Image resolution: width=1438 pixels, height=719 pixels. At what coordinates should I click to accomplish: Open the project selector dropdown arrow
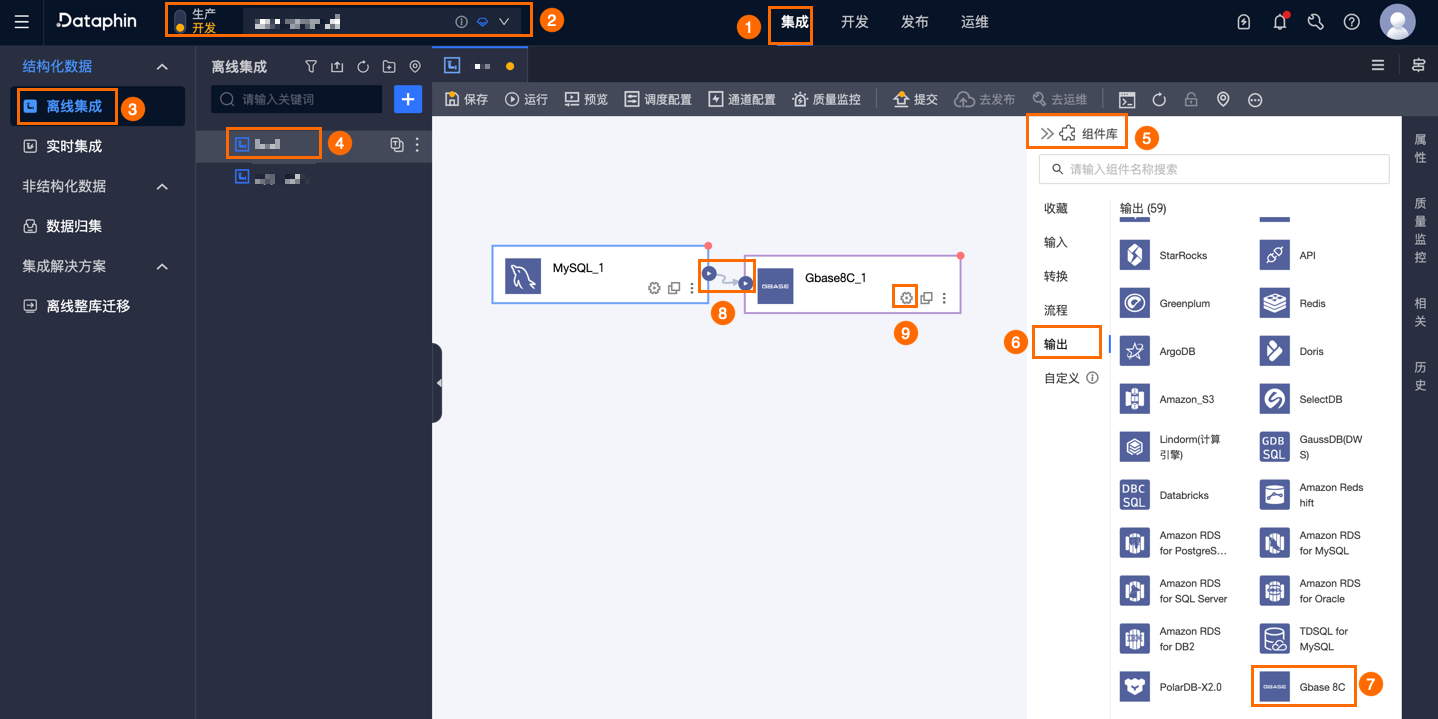click(x=504, y=21)
